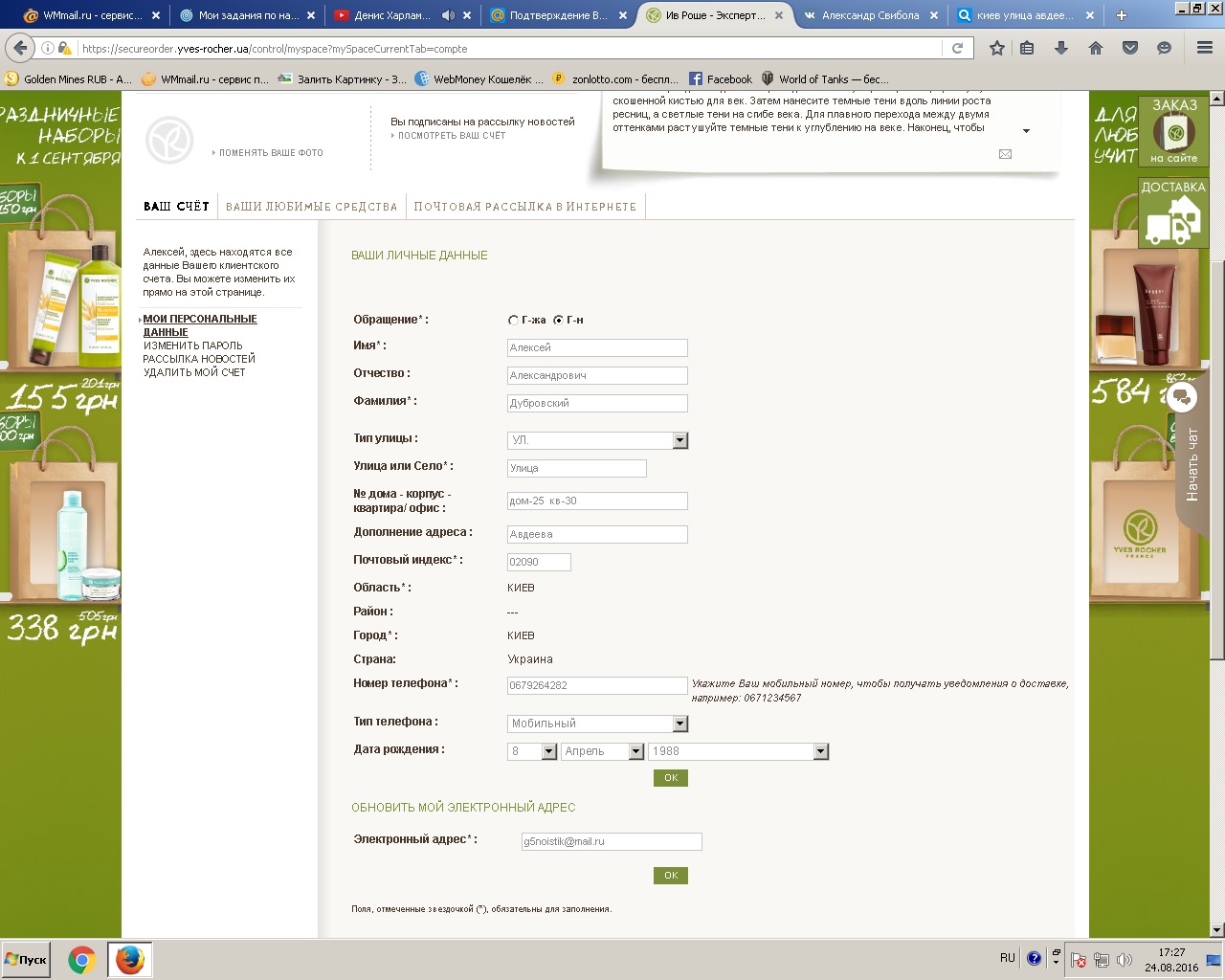Click the Yves Rocher profile photo placeholder
The image size is (1225, 980).
[x=169, y=140]
